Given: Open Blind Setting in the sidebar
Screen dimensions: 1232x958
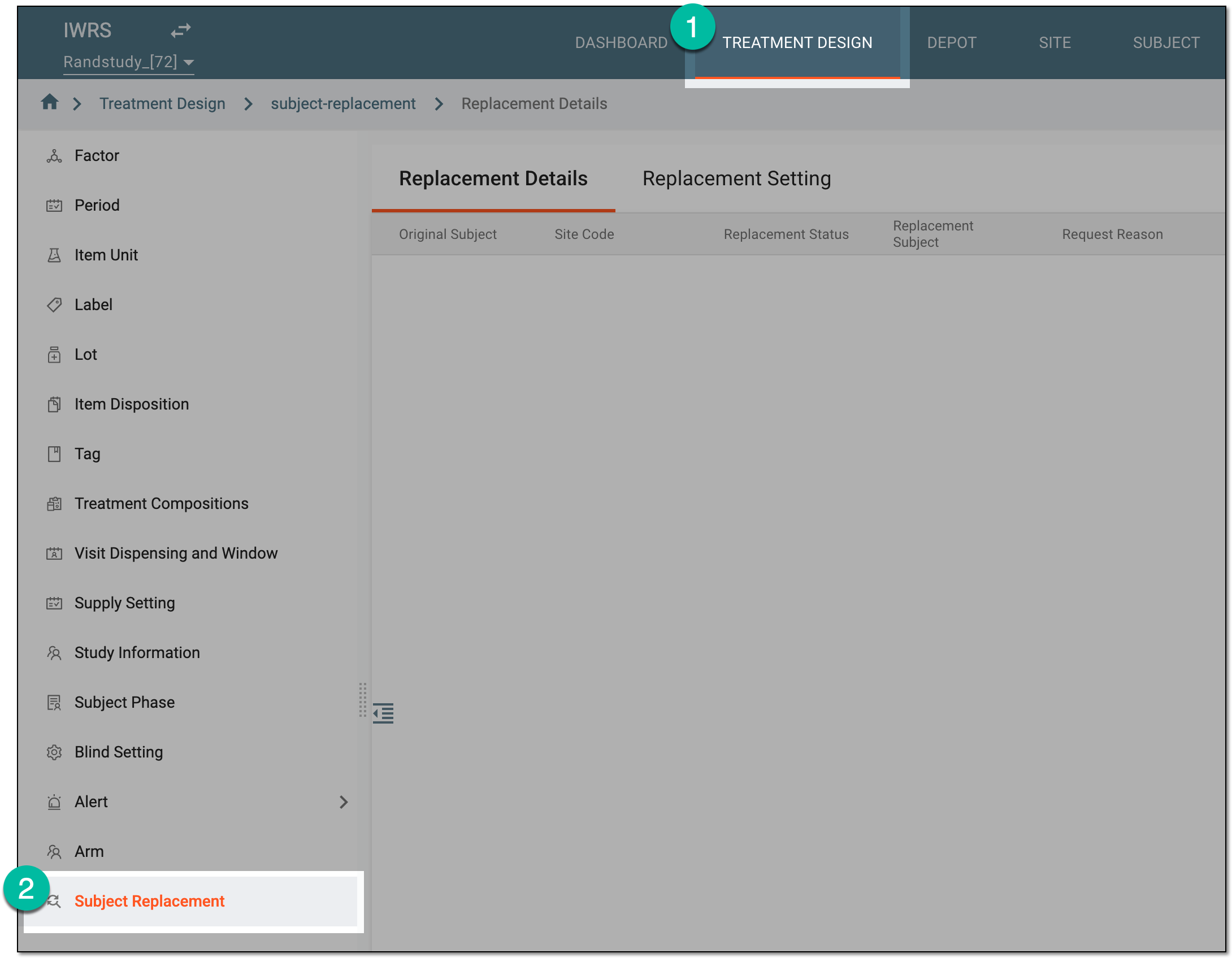Looking at the screenshot, I should pyautogui.click(x=119, y=752).
